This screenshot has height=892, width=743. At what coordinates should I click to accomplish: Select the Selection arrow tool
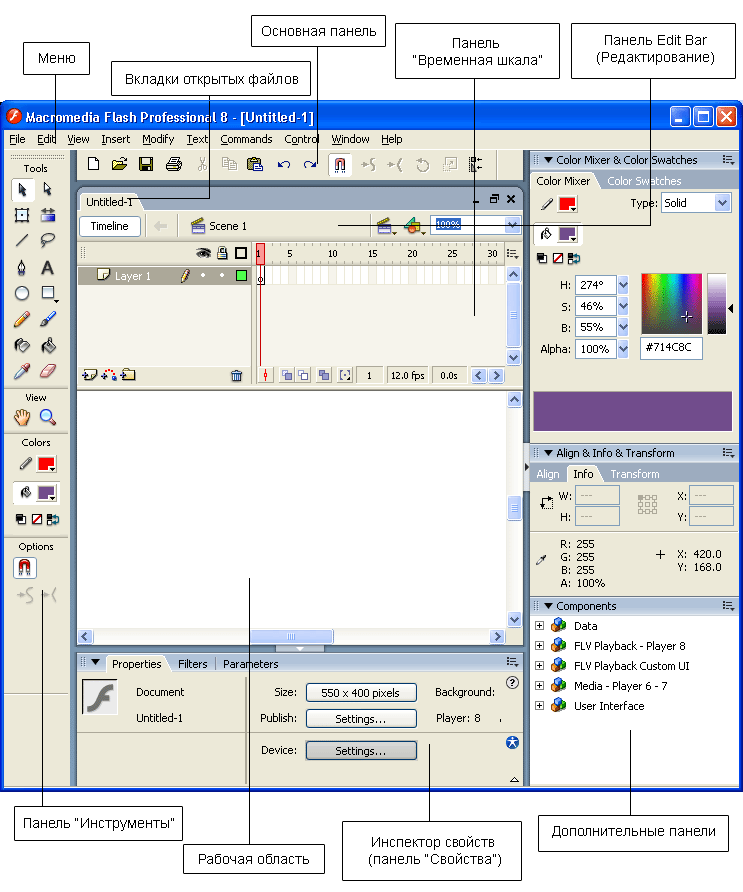click(x=22, y=189)
